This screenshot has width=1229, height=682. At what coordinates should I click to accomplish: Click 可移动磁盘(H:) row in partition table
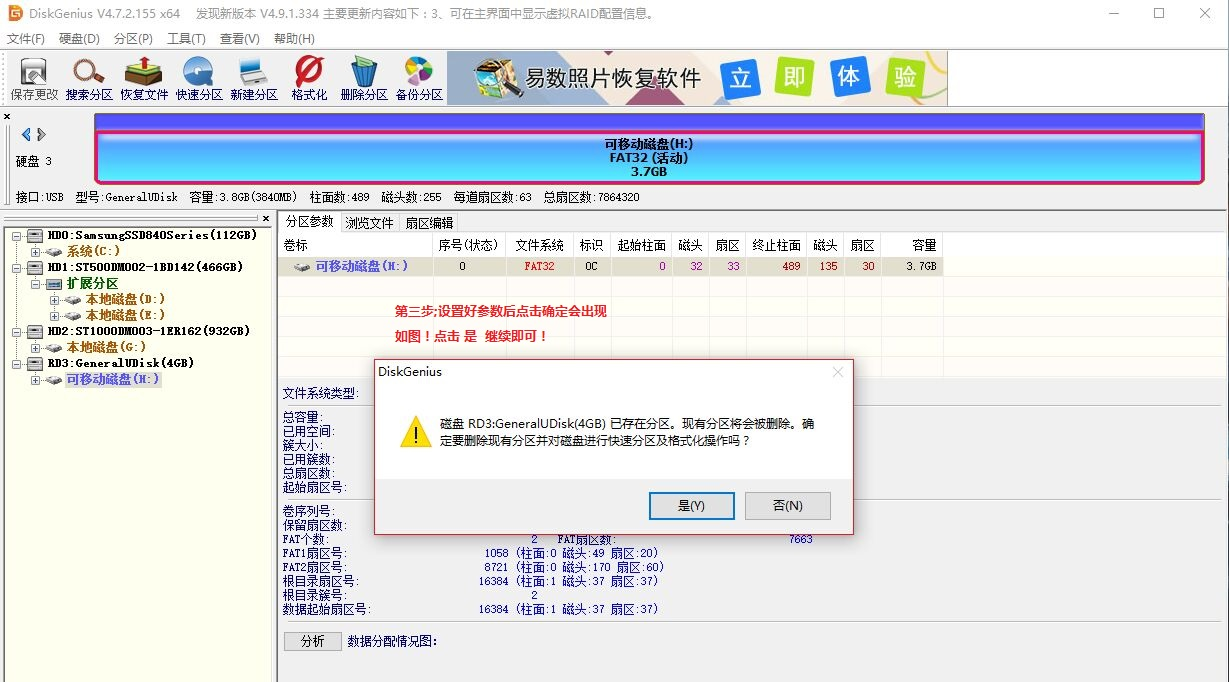tap(610, 267)
